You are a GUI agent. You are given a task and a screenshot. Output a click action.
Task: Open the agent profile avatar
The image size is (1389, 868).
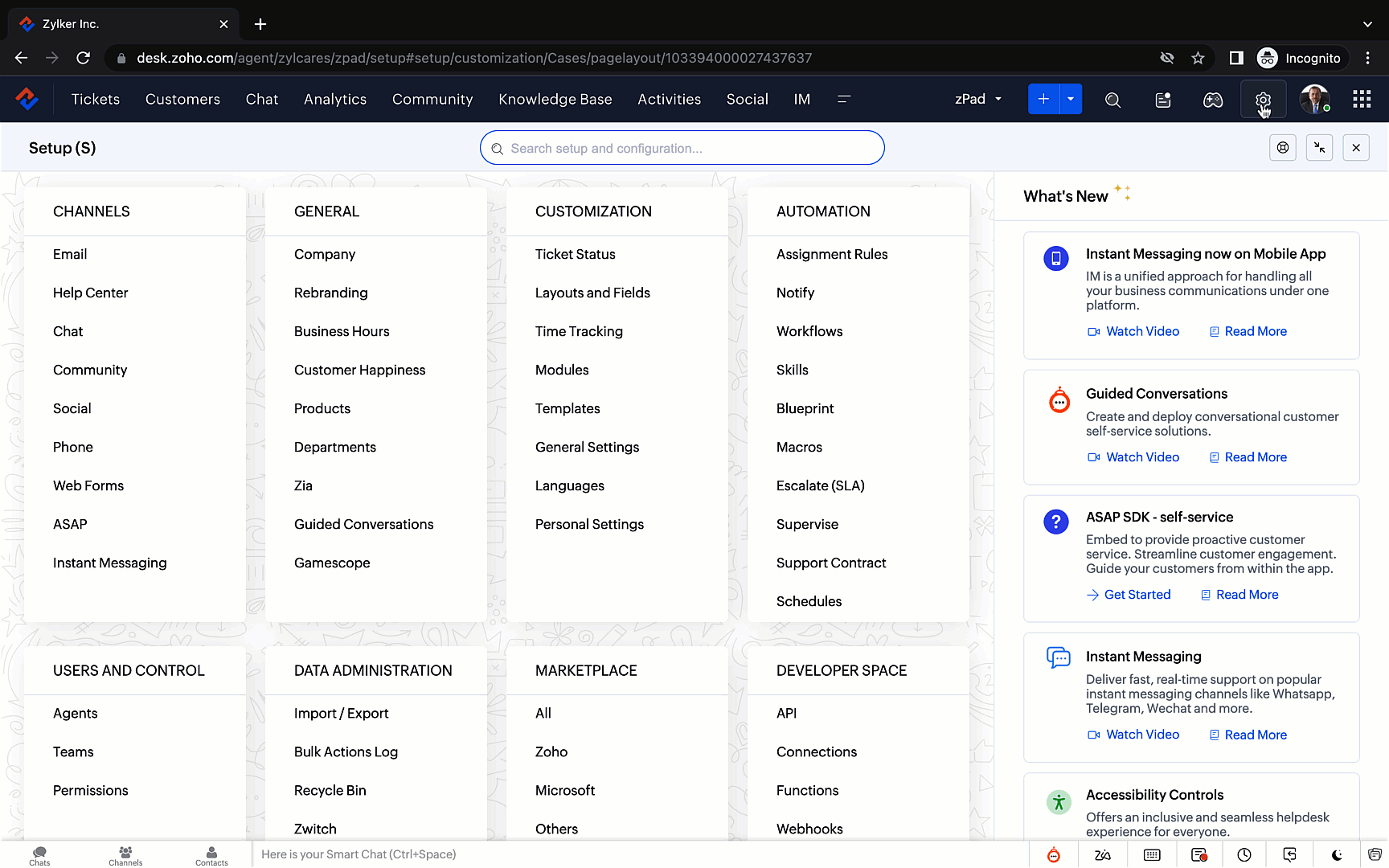point(1315,99)
